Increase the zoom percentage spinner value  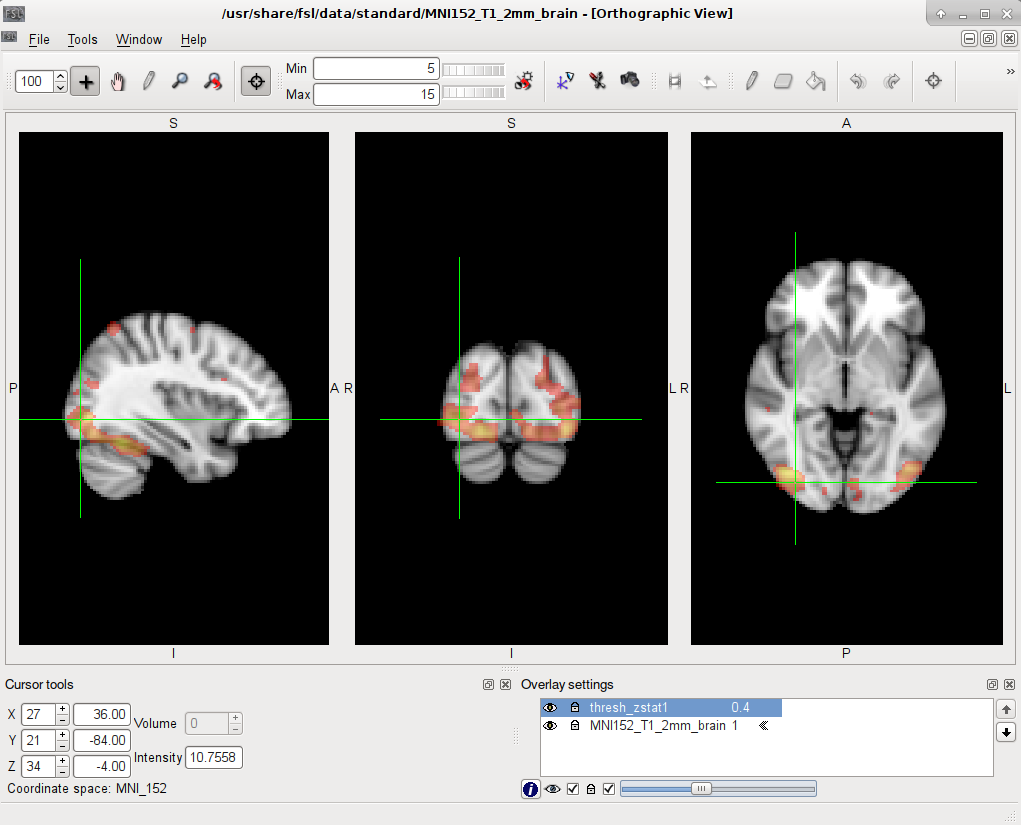(x=61, y=76)
